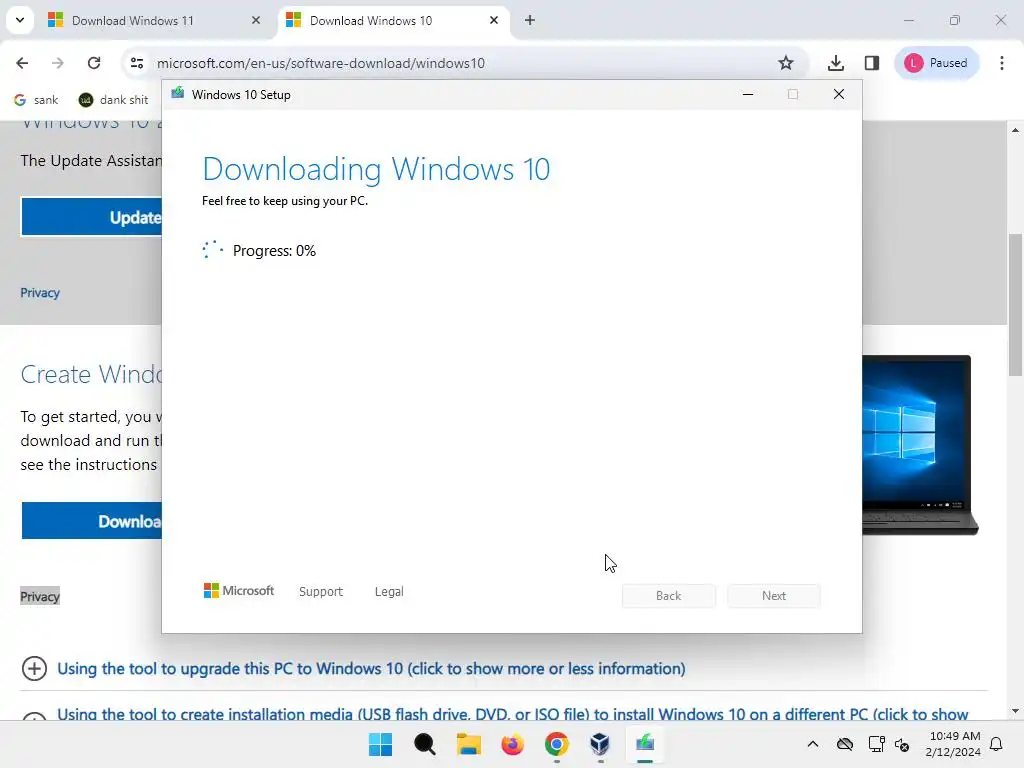Image resolution: width=1024 pixels, height=768 pixels.
Task: Open the taskbar clock and date
Action: [953, 744]
